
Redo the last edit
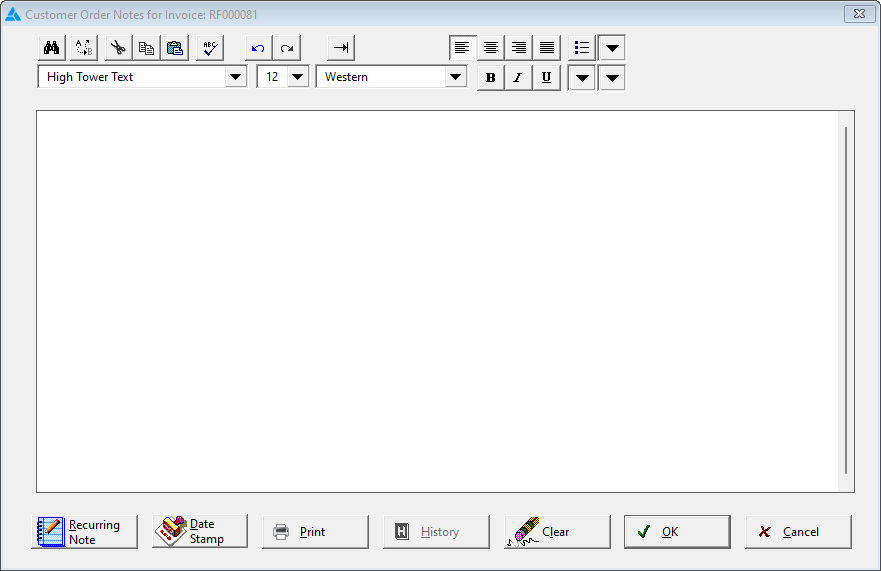[287, 48]
